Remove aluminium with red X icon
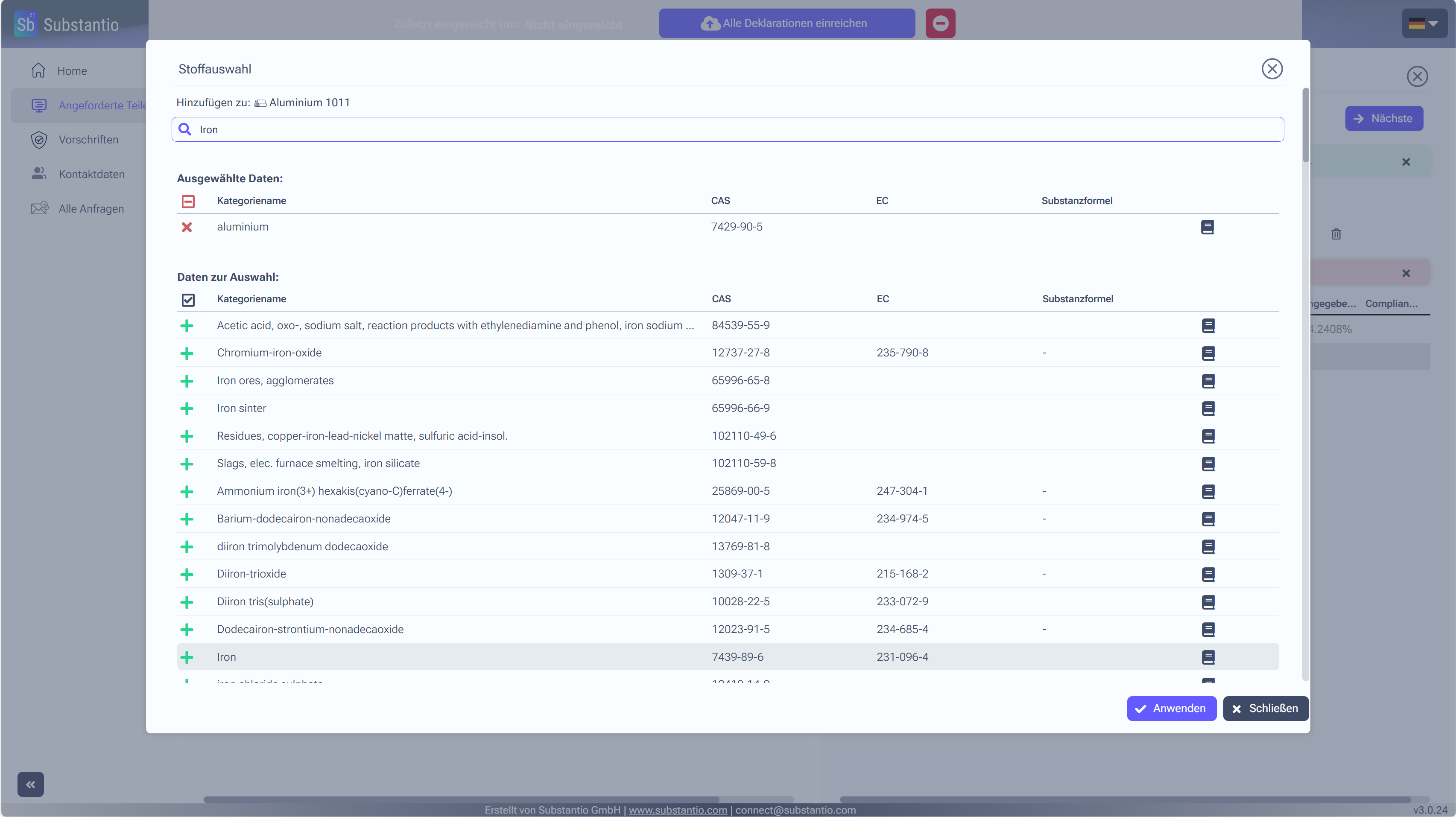Screen dimensions: 1456x817 click(187, 227)
